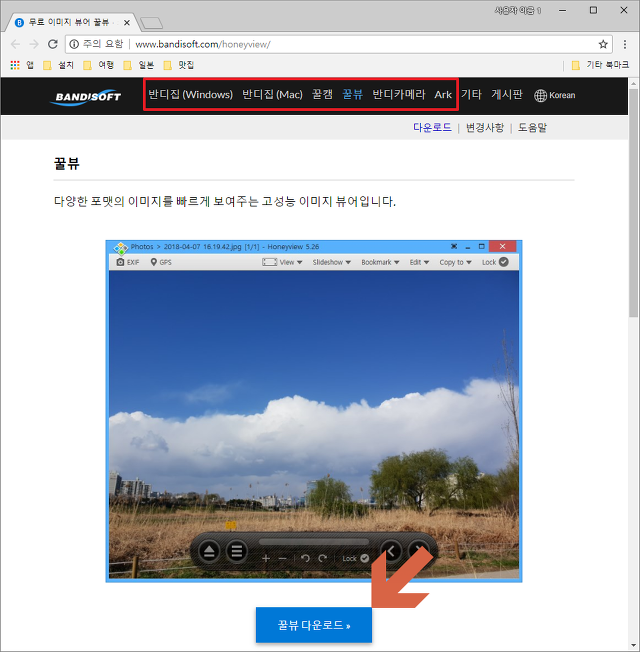This screenshot has width=640, height=652.
Task: Click the browser forward arrow
Action: coord(34,44)
